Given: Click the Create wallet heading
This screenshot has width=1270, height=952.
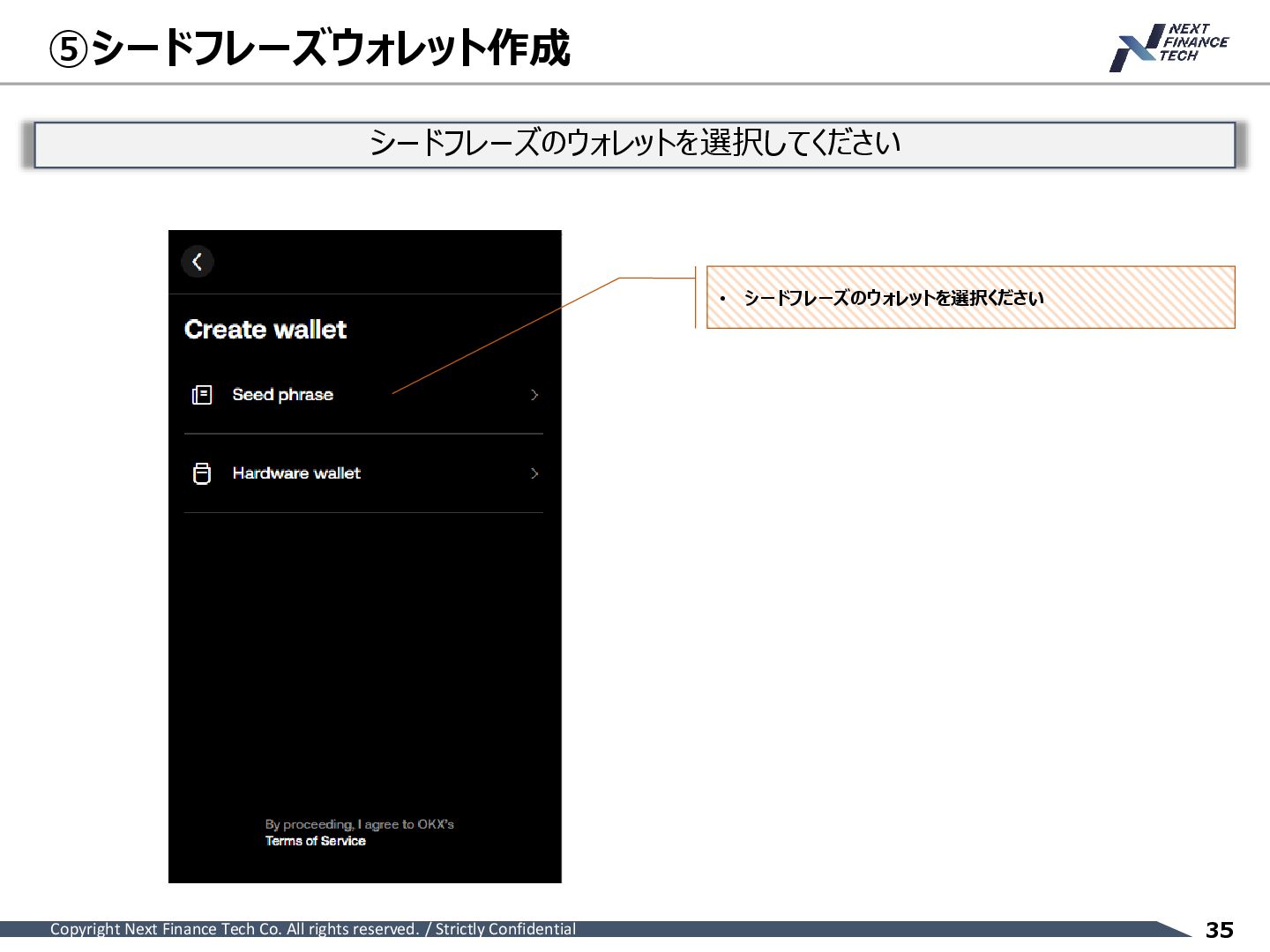Looking at the screenshot, I should (265, 330).
